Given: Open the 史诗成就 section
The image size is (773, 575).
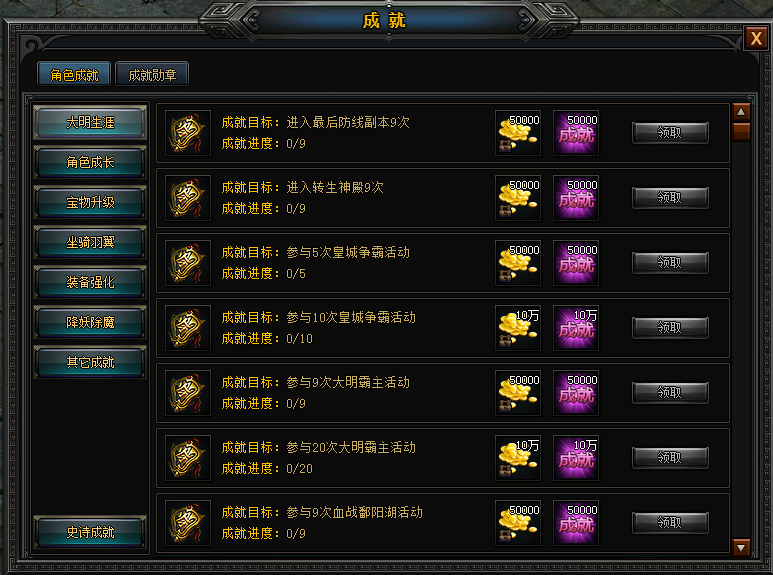Looking at the screenshot, I should coord(90,532).
